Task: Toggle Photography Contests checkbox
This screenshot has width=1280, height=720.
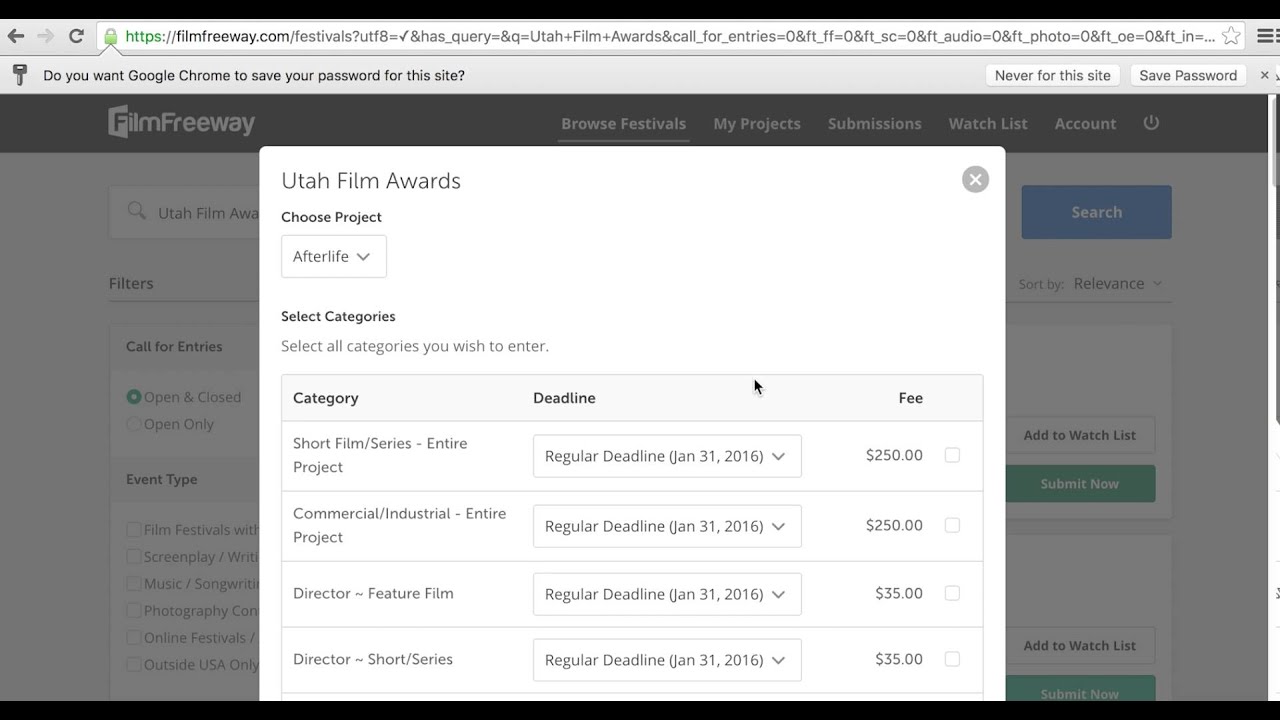Action: coord(134,611)
